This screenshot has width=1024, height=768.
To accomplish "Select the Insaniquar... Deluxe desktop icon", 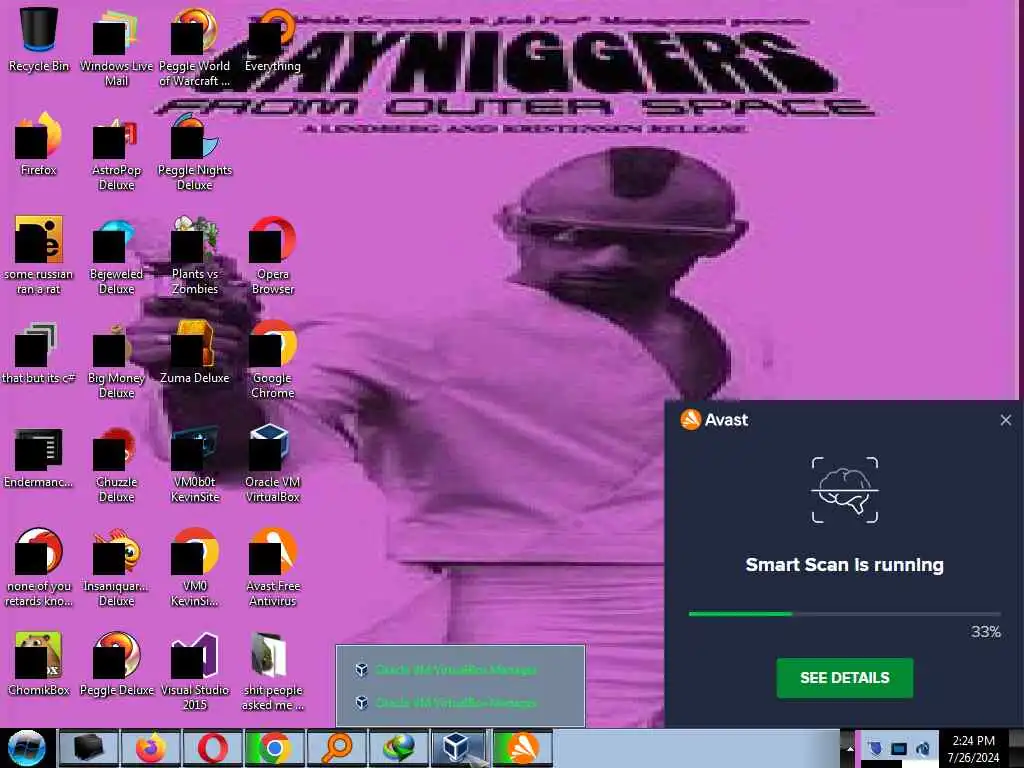I will click(x=116, y=568).
